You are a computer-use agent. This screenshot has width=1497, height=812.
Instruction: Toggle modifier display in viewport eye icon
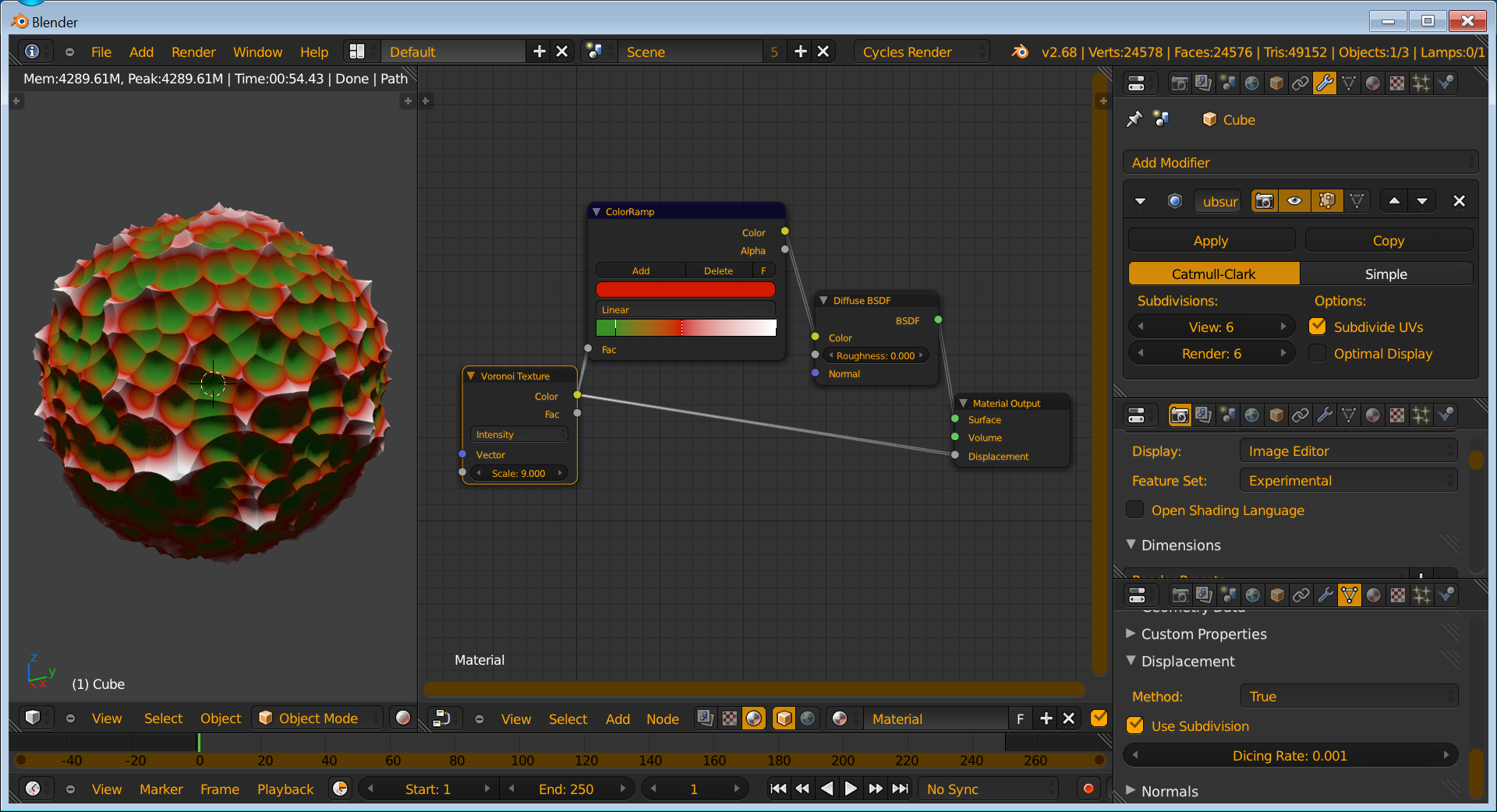click(1294, 201)
